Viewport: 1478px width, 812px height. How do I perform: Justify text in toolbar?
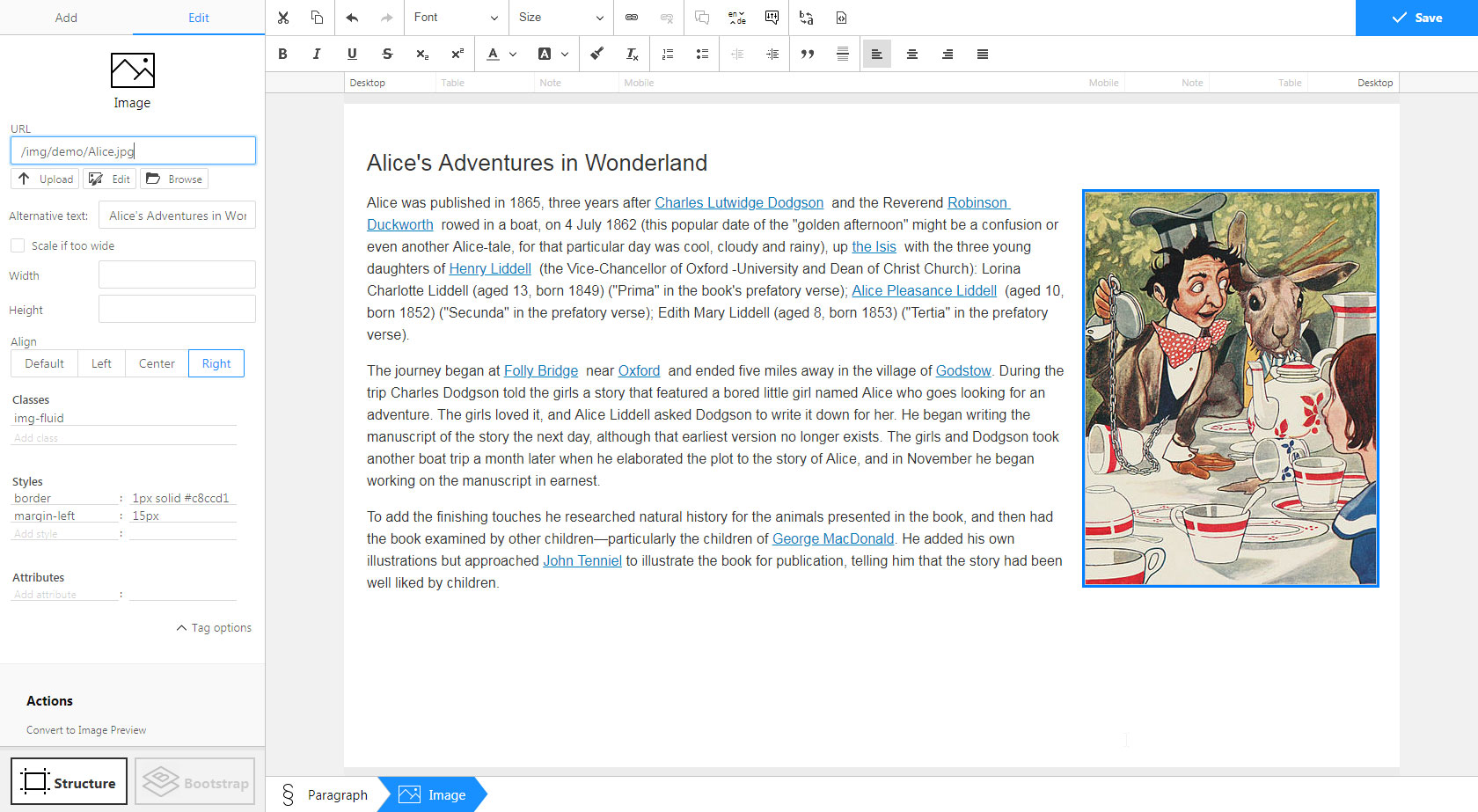(983, 54)
